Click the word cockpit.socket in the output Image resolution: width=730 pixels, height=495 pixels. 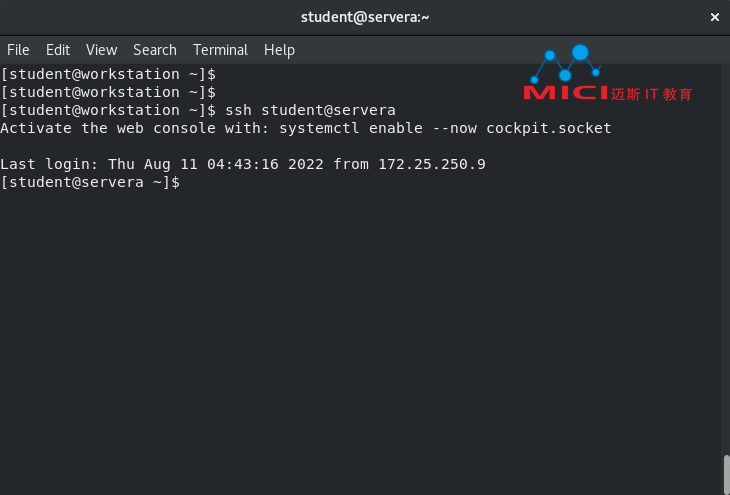[x=548, y=129]
